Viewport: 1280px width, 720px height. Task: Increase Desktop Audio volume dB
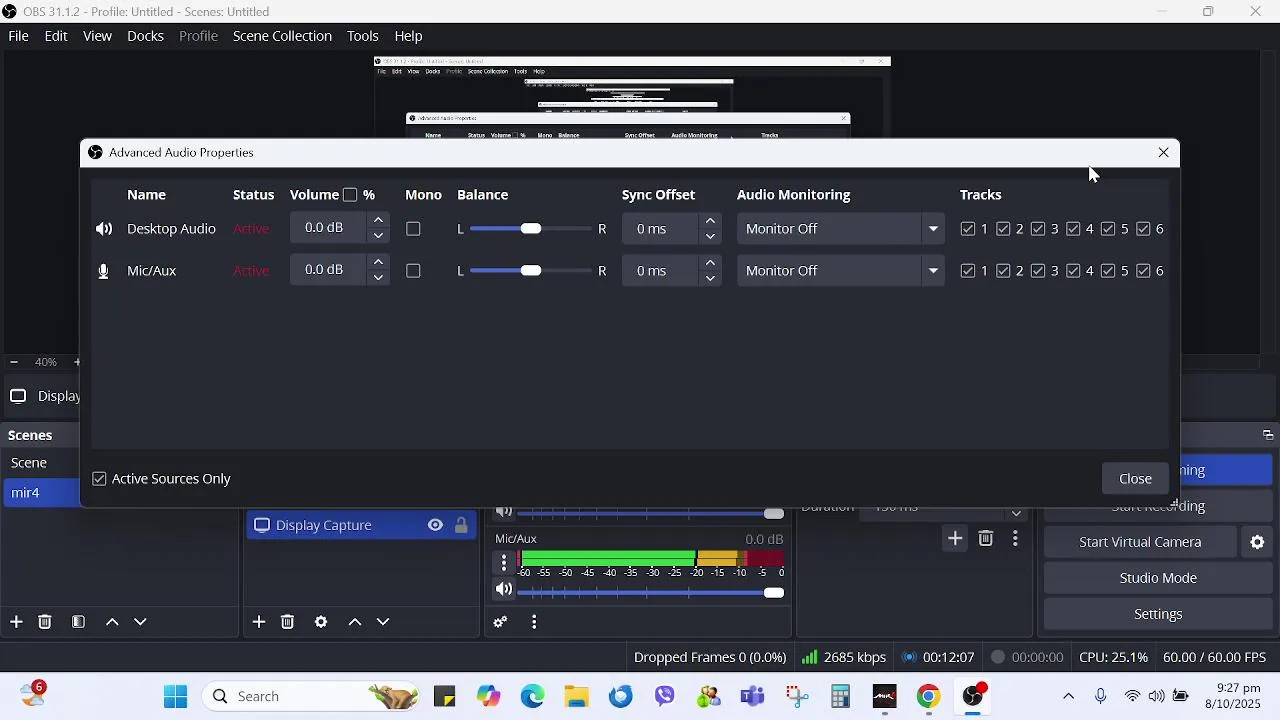tap(378, 220)
